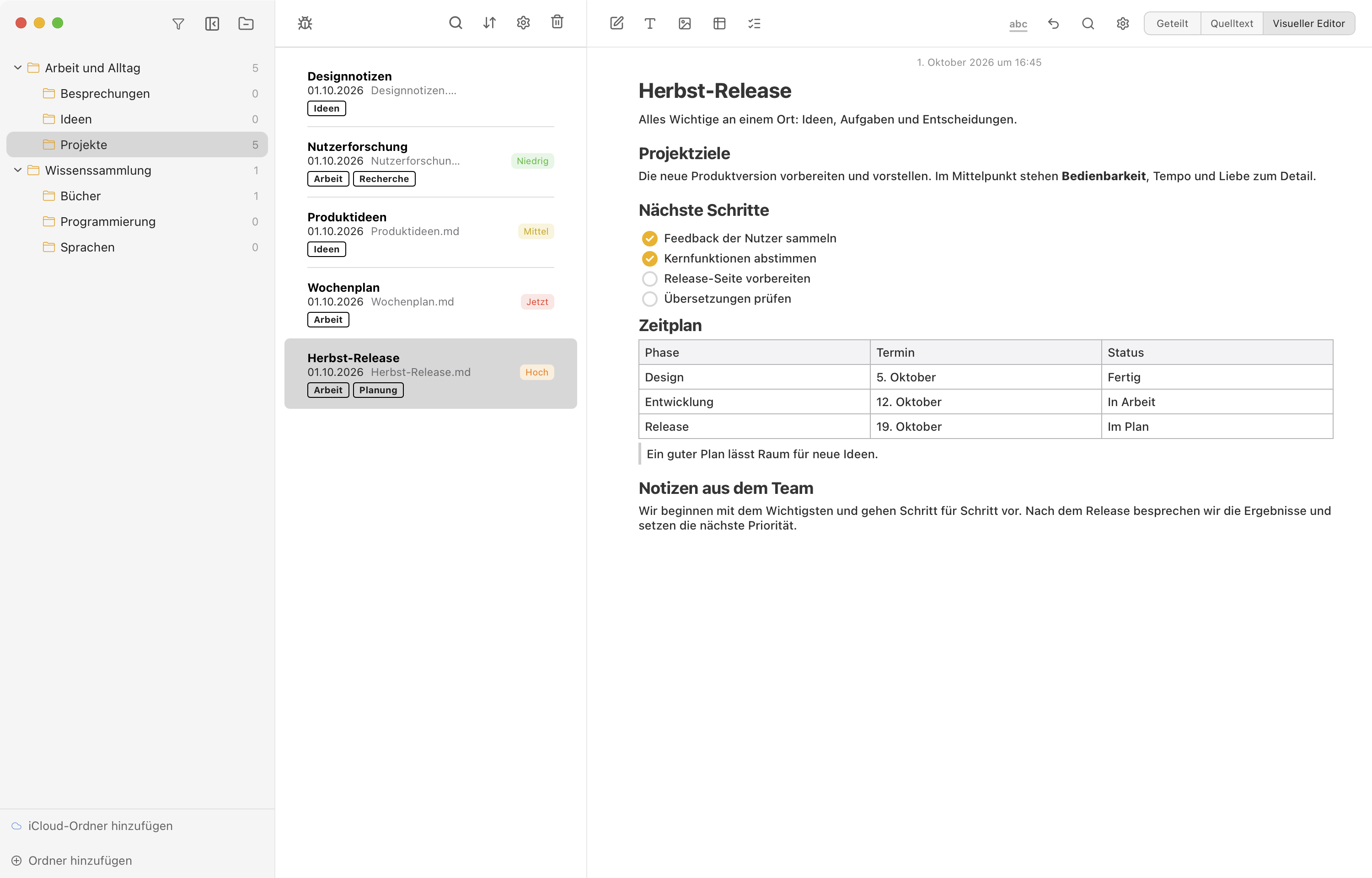The width and height of the screenshot is (1372, 878).
Task: Click the 'Notizen aus dem Team' heading
Action: pos(726,488)
